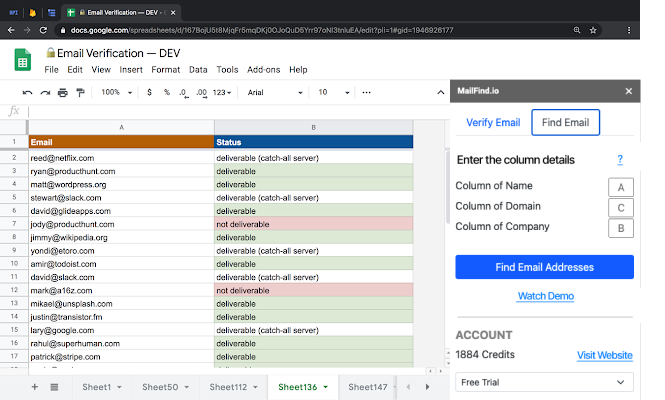The image size is (665, 400).
Task: Open the Watch Demo link
Action: (546, 296)
